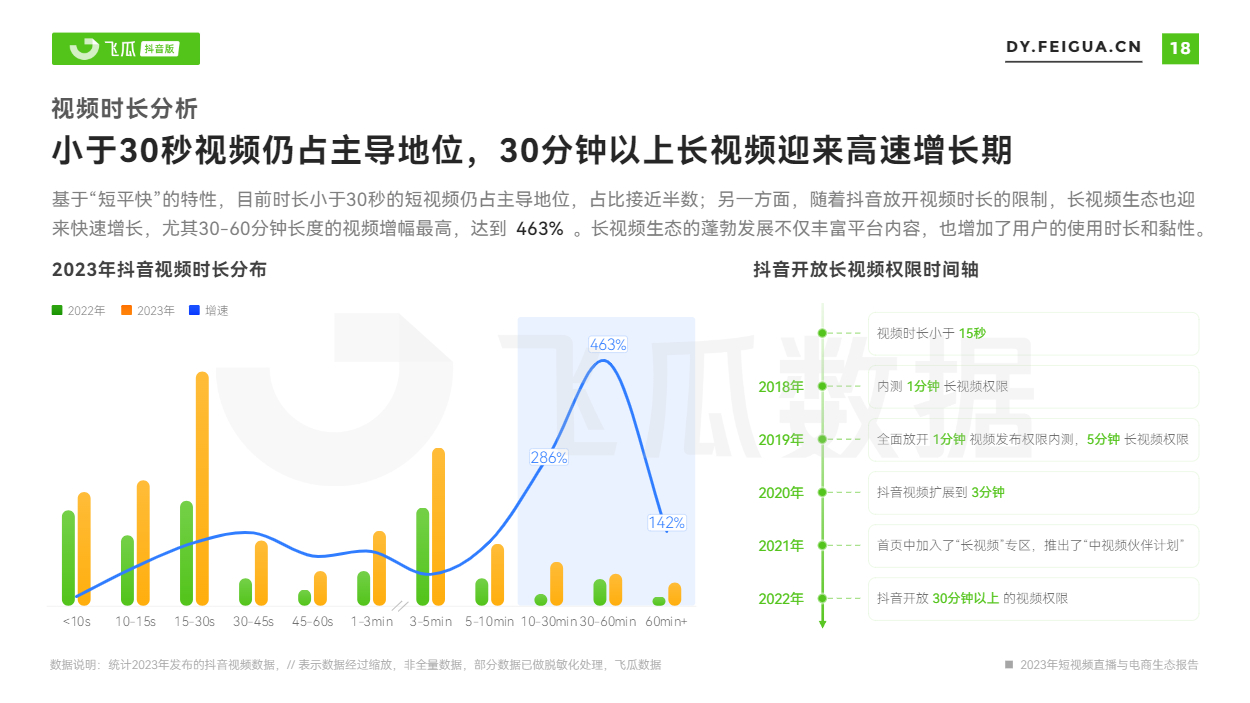1250x703 pixels.
Task: Click the timeline dot beside 2018年
Action: (822, 386)
